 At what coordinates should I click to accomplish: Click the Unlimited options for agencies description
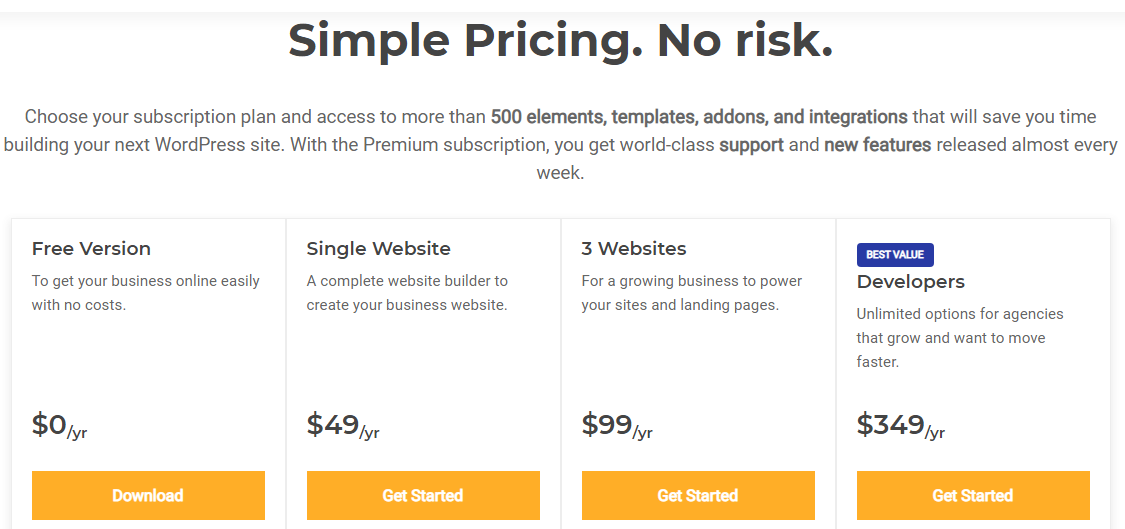[x=960, y=338]
